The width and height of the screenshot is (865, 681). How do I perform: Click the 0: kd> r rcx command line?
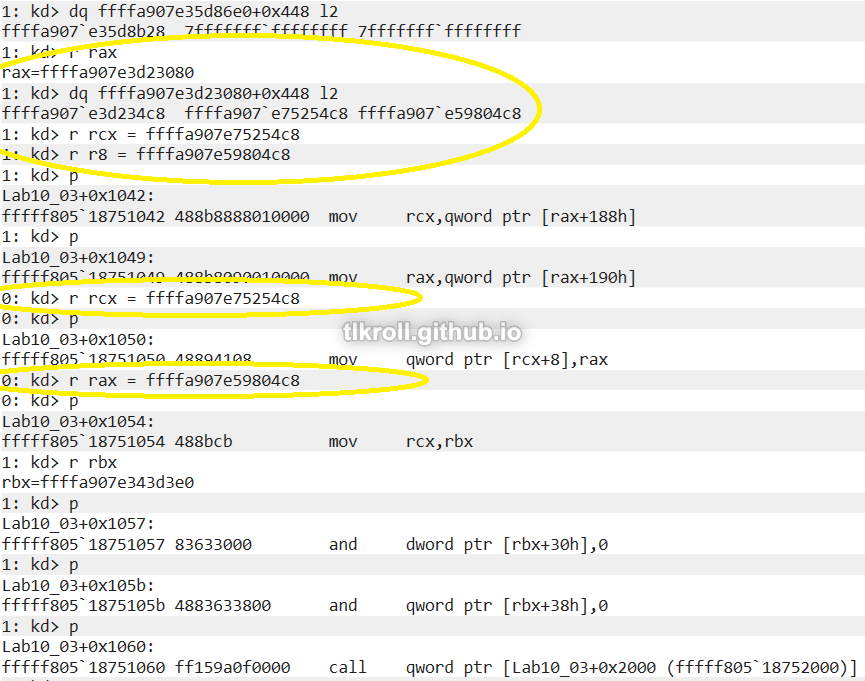pyautogui.click(x=151, y=298)
